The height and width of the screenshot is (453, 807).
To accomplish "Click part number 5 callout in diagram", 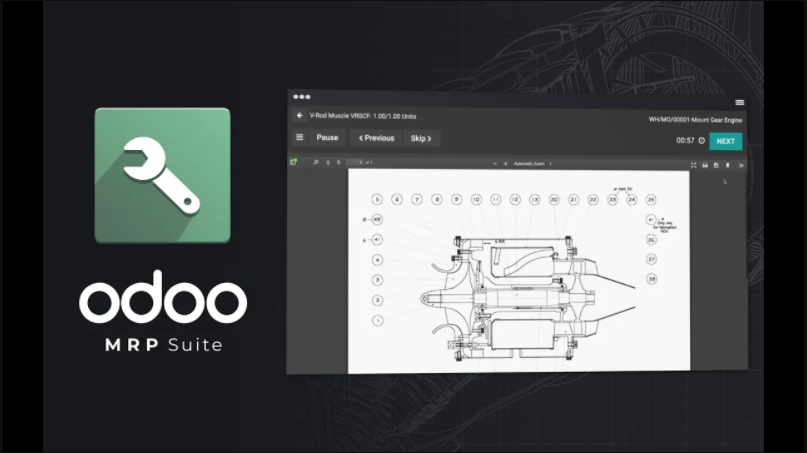I will click(x=377, y=199).
